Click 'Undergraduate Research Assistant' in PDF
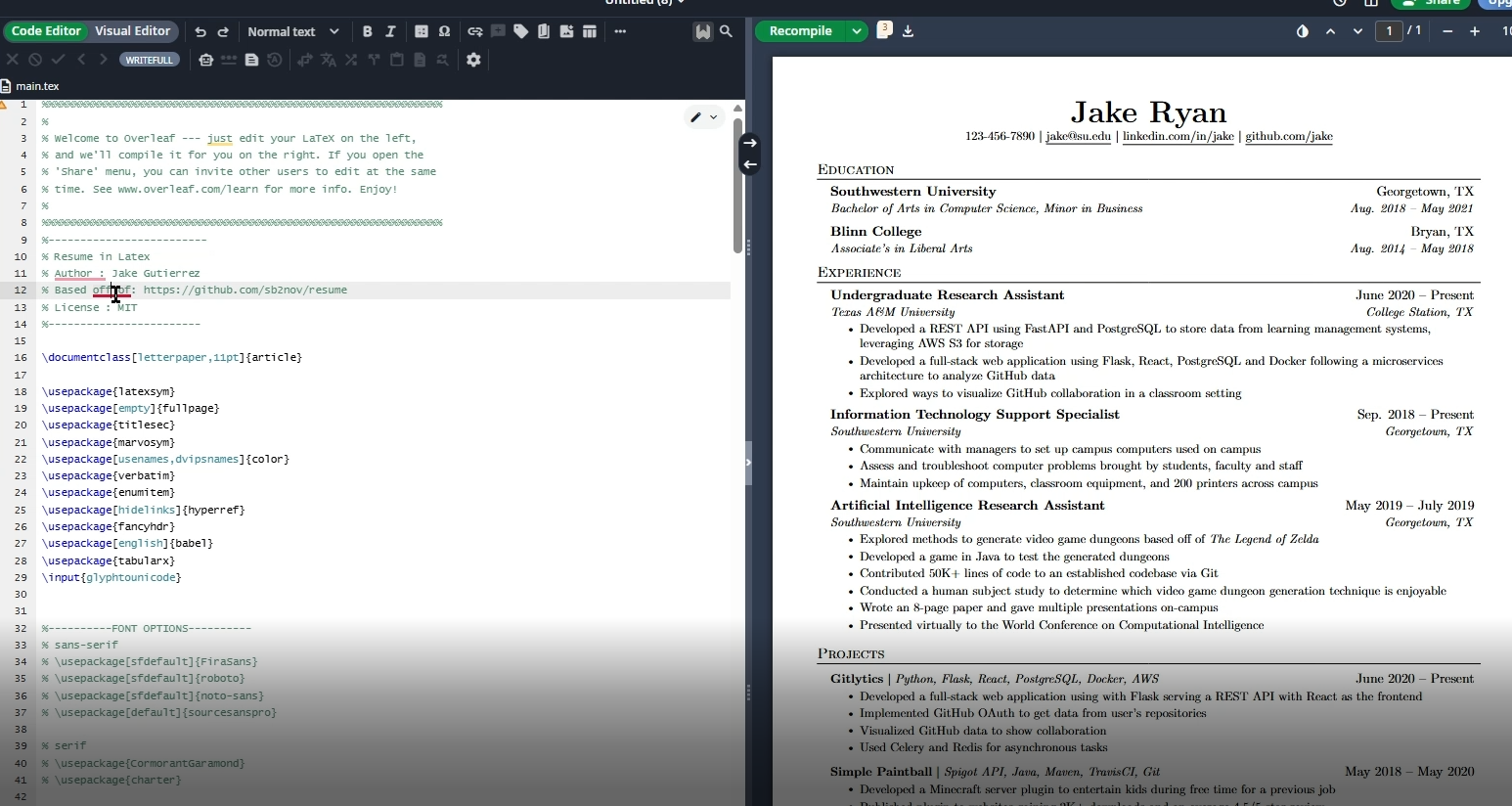 point(947,295)
